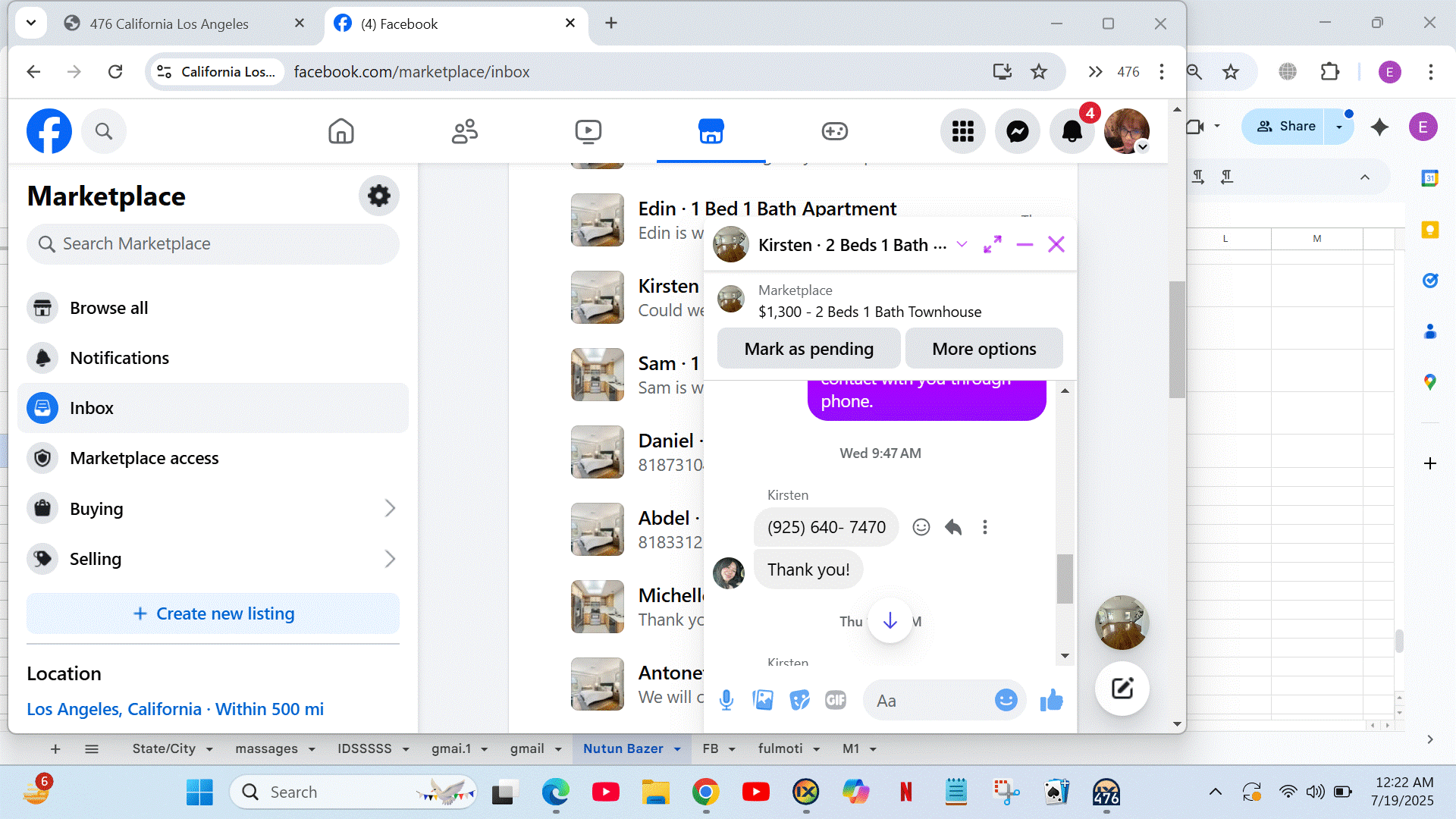The image size is (1456, 819).
Task: Send a thumbs-up like in chat
Action: [1051, 700]
